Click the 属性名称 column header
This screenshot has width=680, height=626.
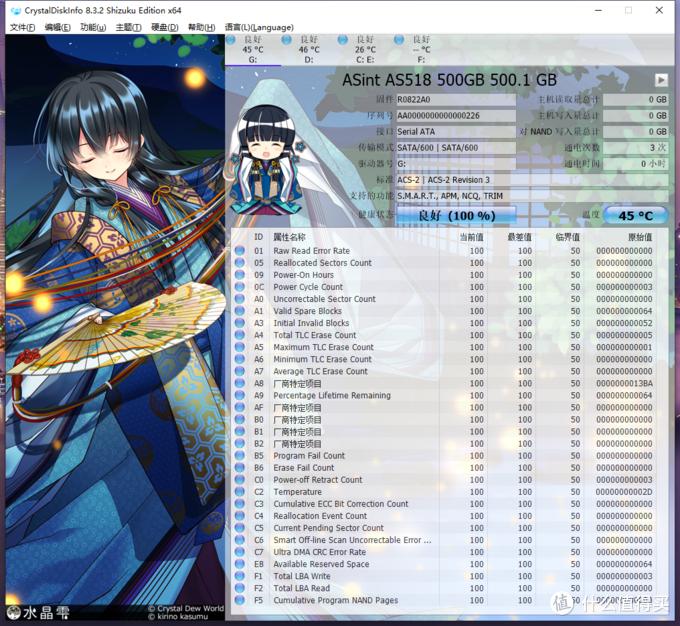tap(289, 237)
